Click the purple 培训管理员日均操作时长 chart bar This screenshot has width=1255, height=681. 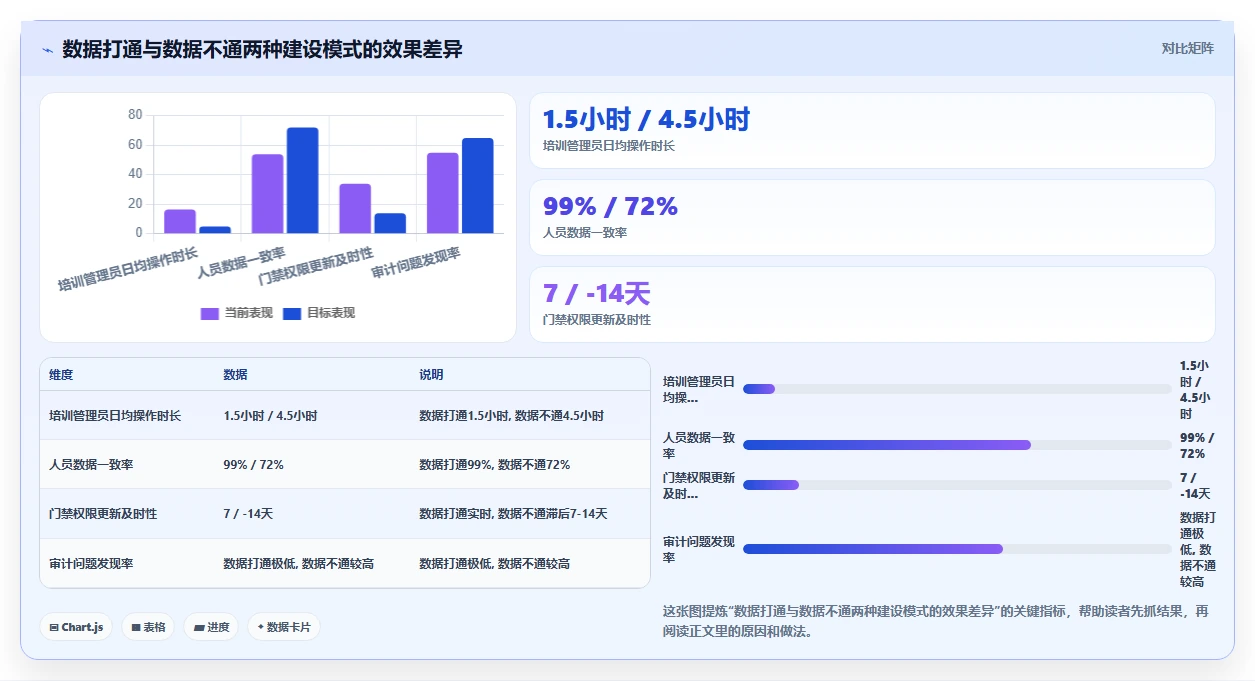[x=180, y=222]
